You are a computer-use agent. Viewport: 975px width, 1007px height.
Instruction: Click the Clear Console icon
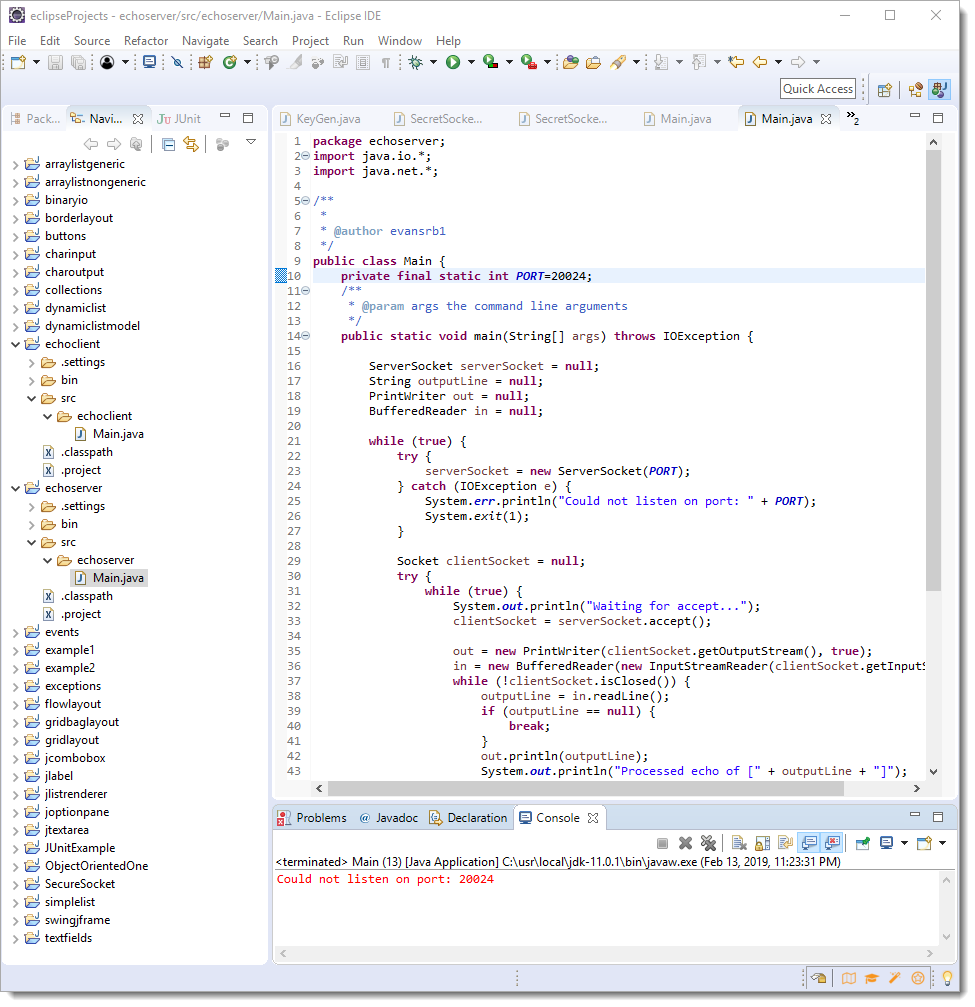tap(739, 843)
